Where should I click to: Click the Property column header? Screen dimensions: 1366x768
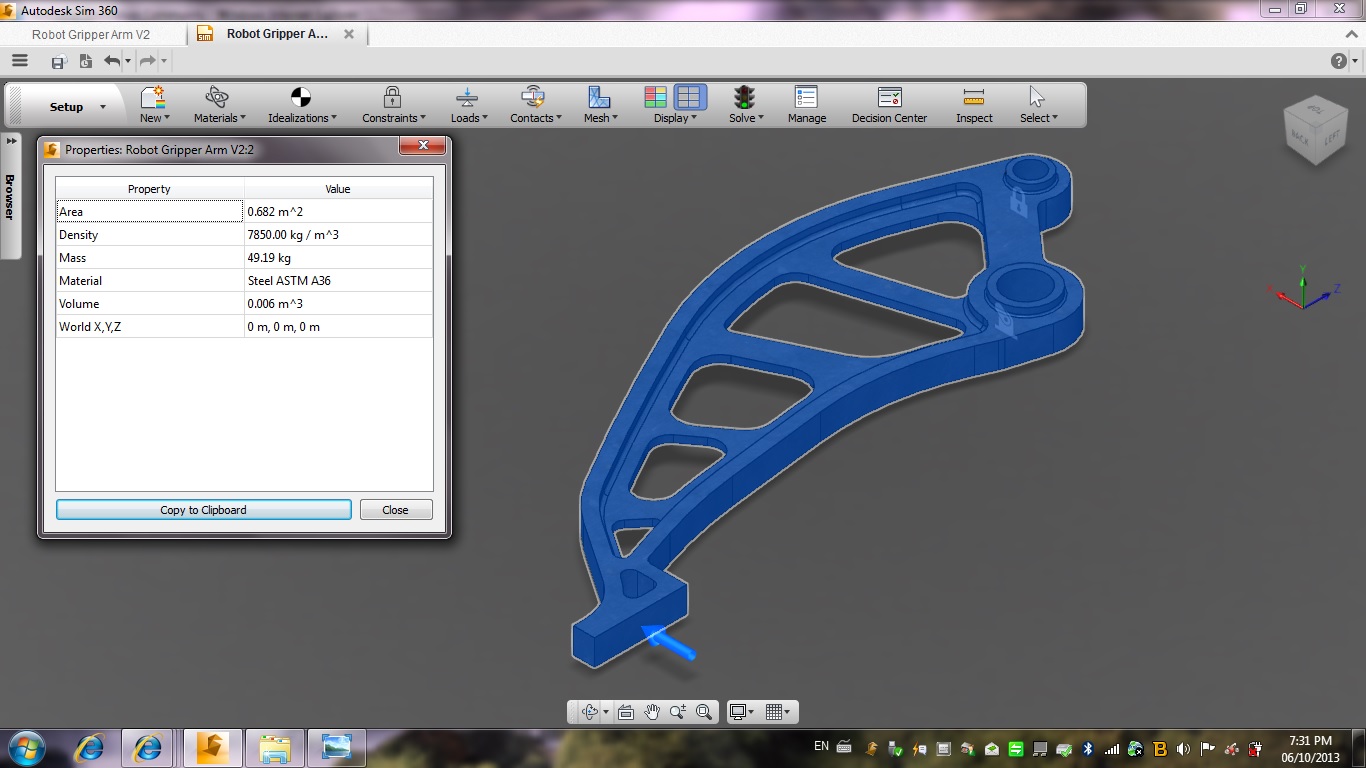pos(150,189)
